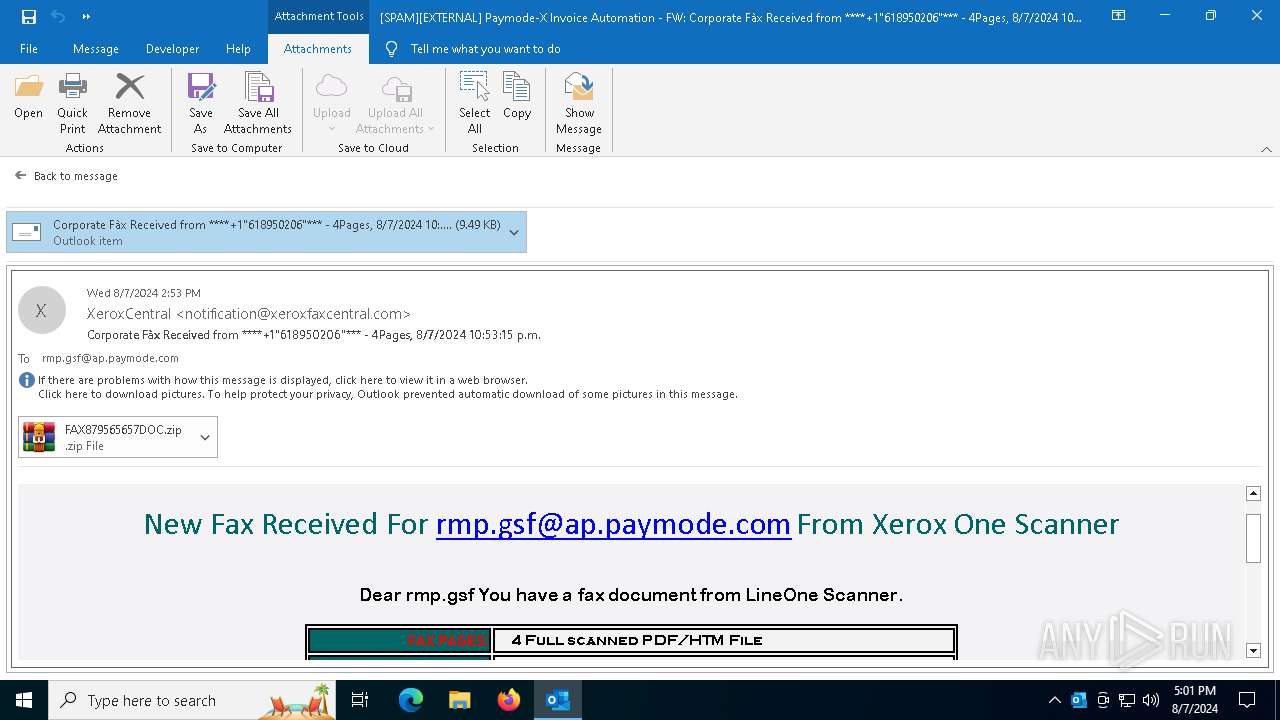This screenshot has width=1280, height=720.
Task: Click the WinRAR zip file icon
Action: 39,437
